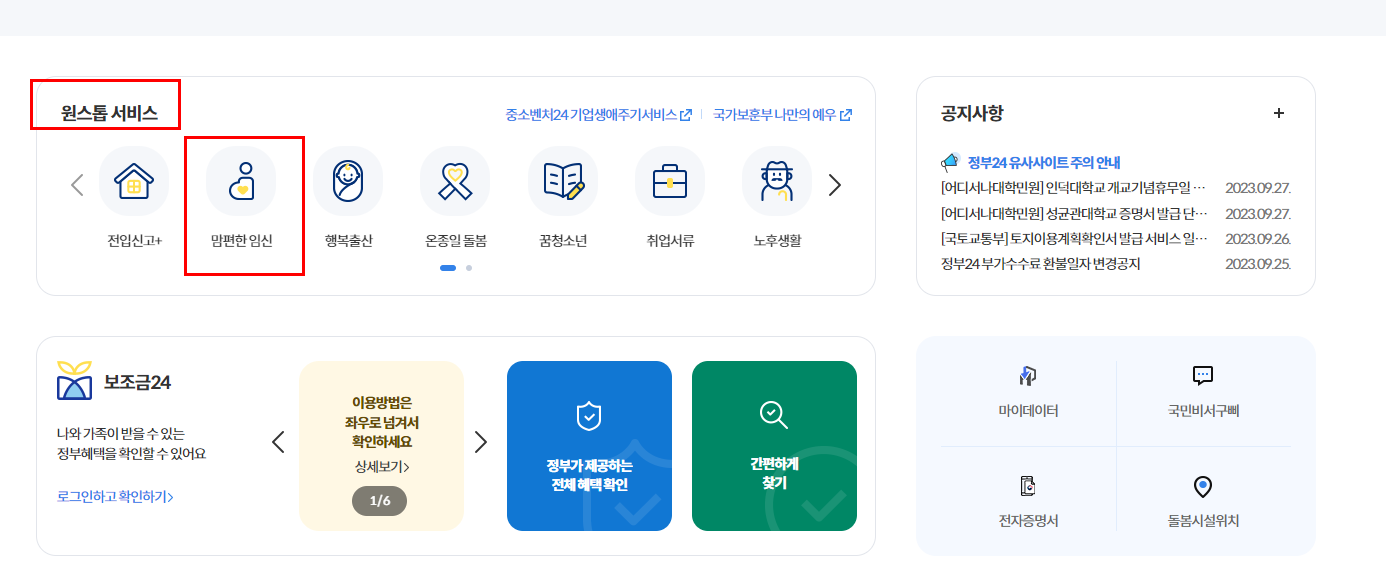Go to next 보조금24 usage slide
This screenshot has width=1386, height=573.
(481, 442)
